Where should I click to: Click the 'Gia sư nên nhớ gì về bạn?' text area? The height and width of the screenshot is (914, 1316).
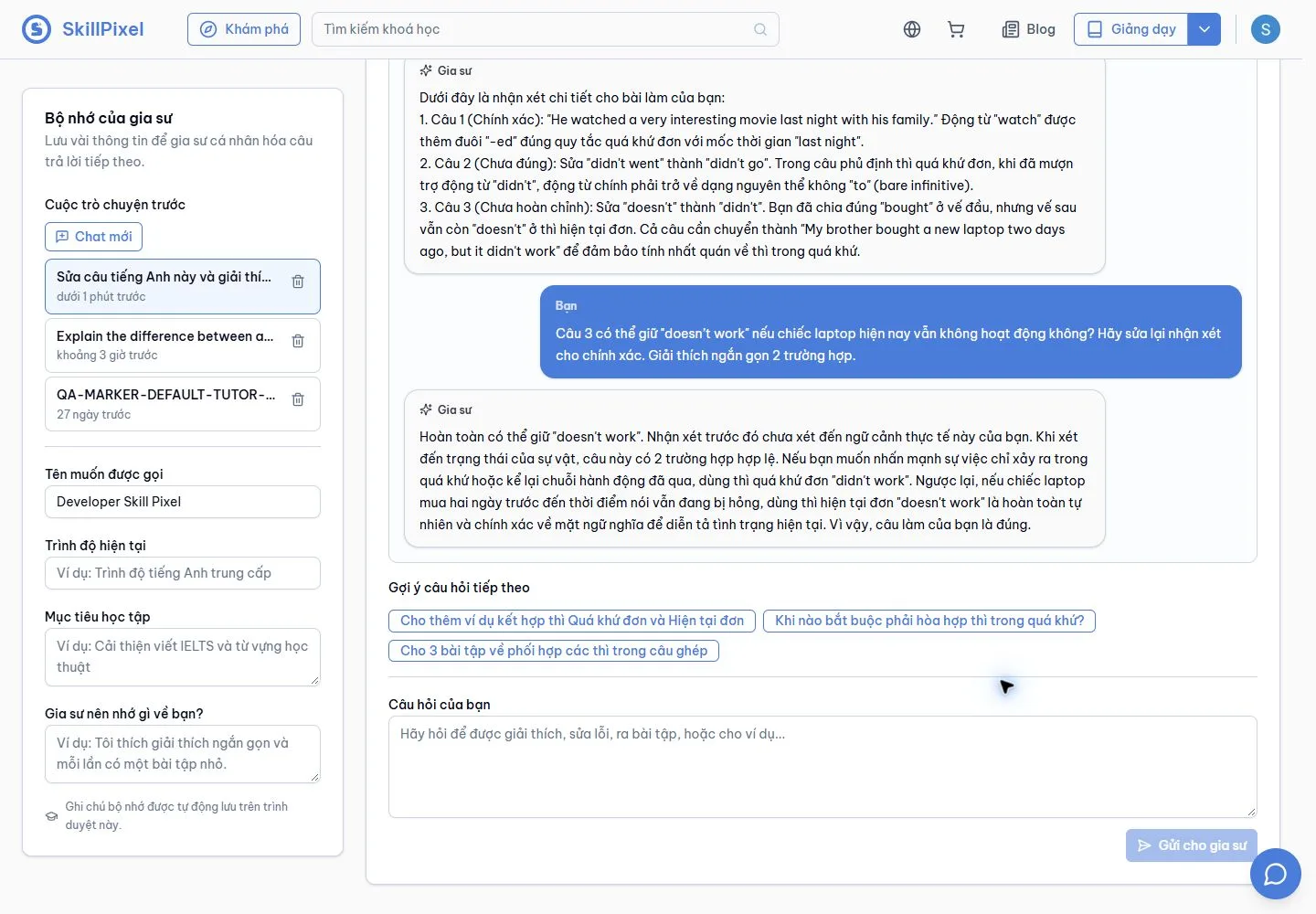[183, 754]
